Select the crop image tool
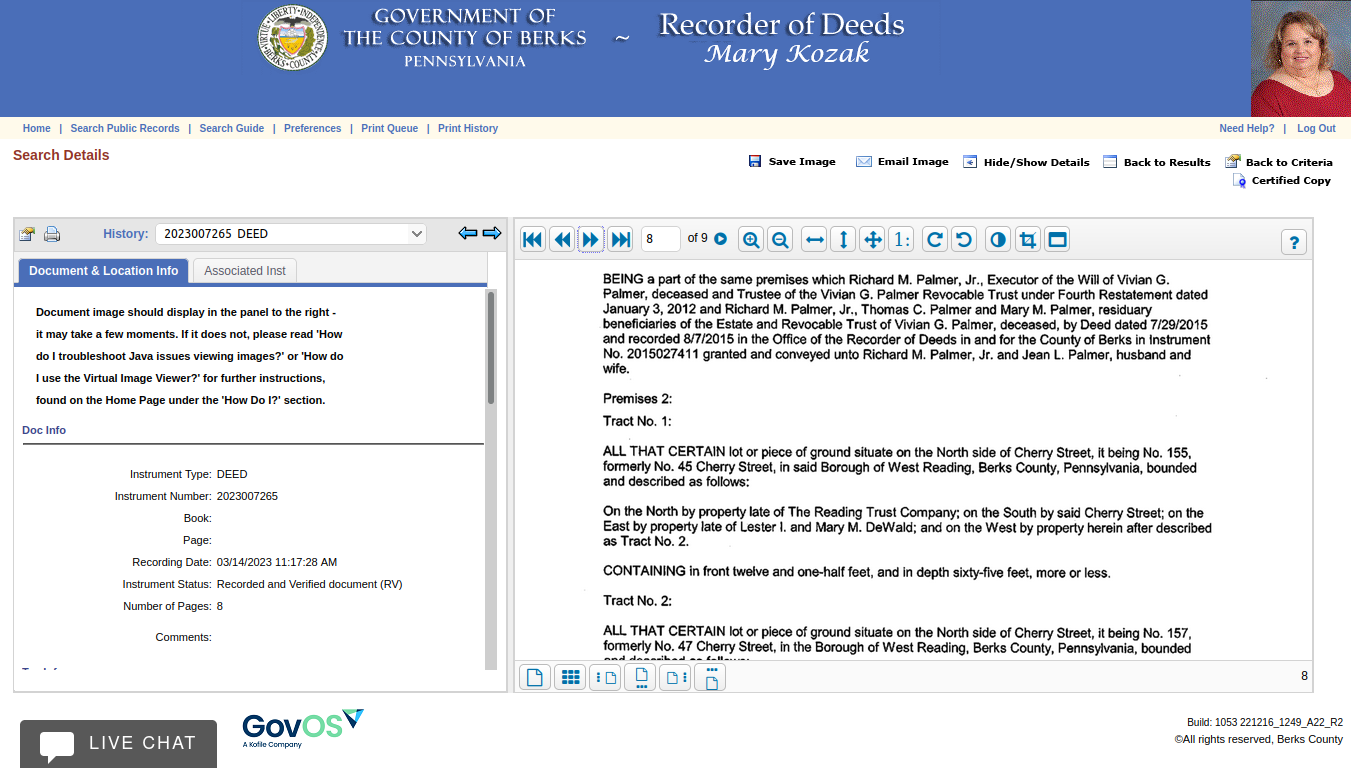 click(1027, 240)
